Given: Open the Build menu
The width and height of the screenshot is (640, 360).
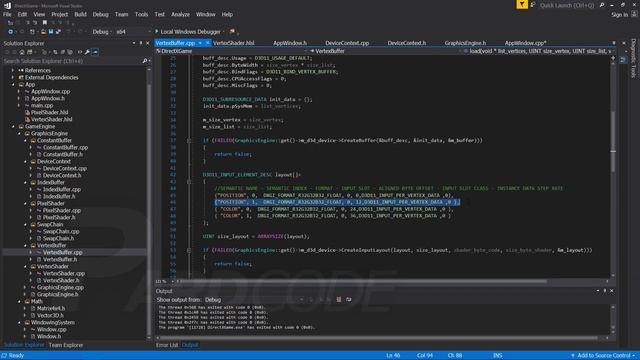Looking at the screenshot, I should [x=80, y=14].
